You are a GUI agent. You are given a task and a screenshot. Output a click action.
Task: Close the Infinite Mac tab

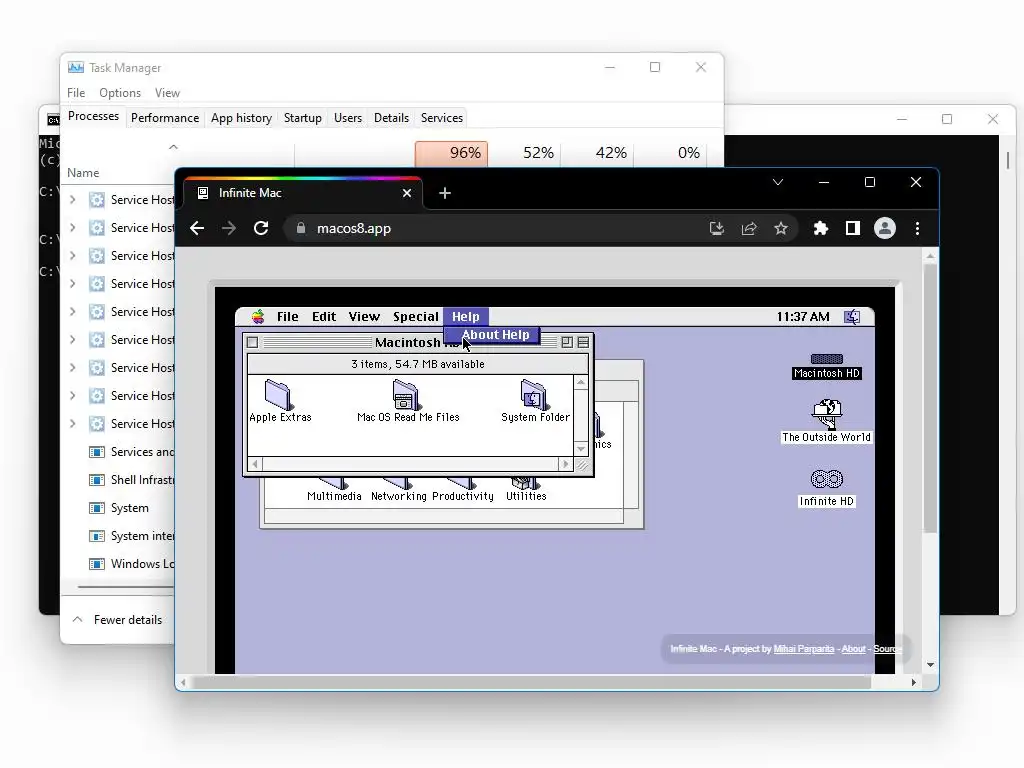point(407,193)
